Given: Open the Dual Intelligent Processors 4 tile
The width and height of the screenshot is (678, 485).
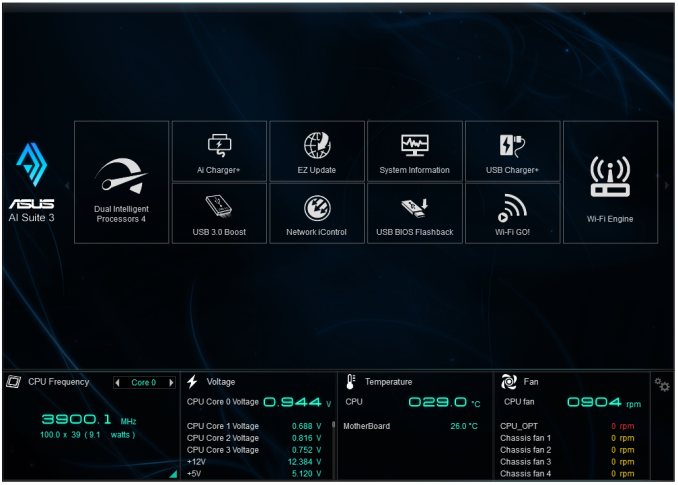Looking at the screenshot, I should [122, 182].
